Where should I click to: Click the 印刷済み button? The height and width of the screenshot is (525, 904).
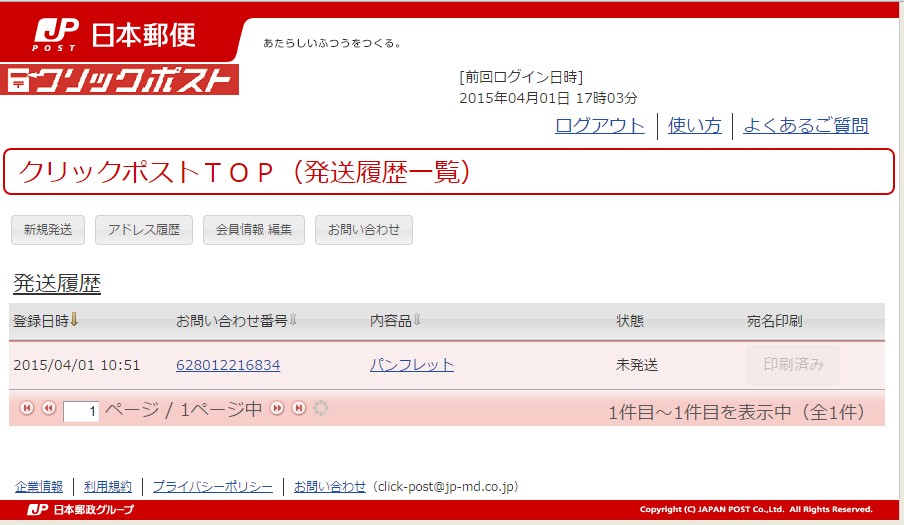pos(793,365)
